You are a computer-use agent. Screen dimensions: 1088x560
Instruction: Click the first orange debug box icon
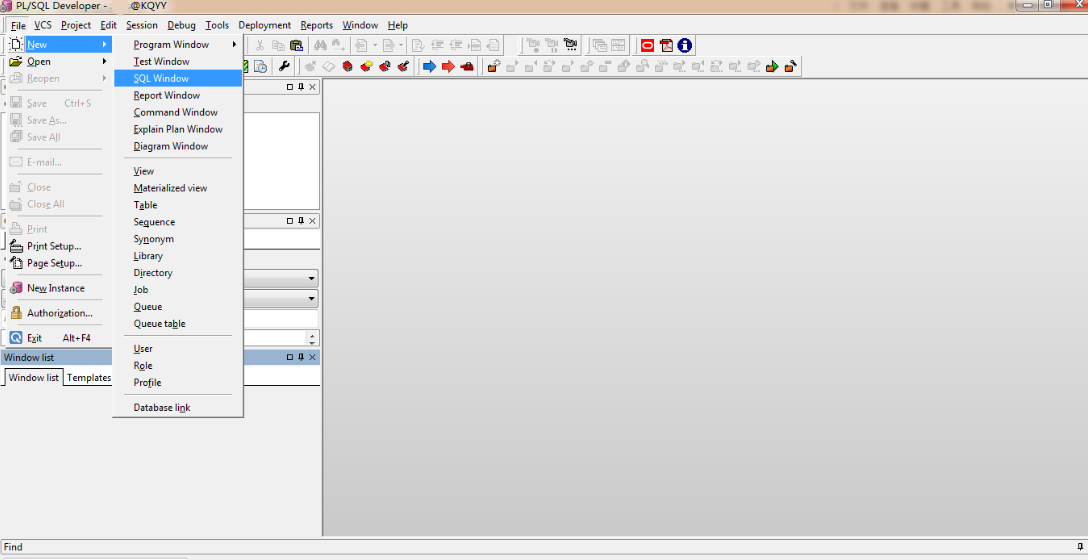coord(493,67)
